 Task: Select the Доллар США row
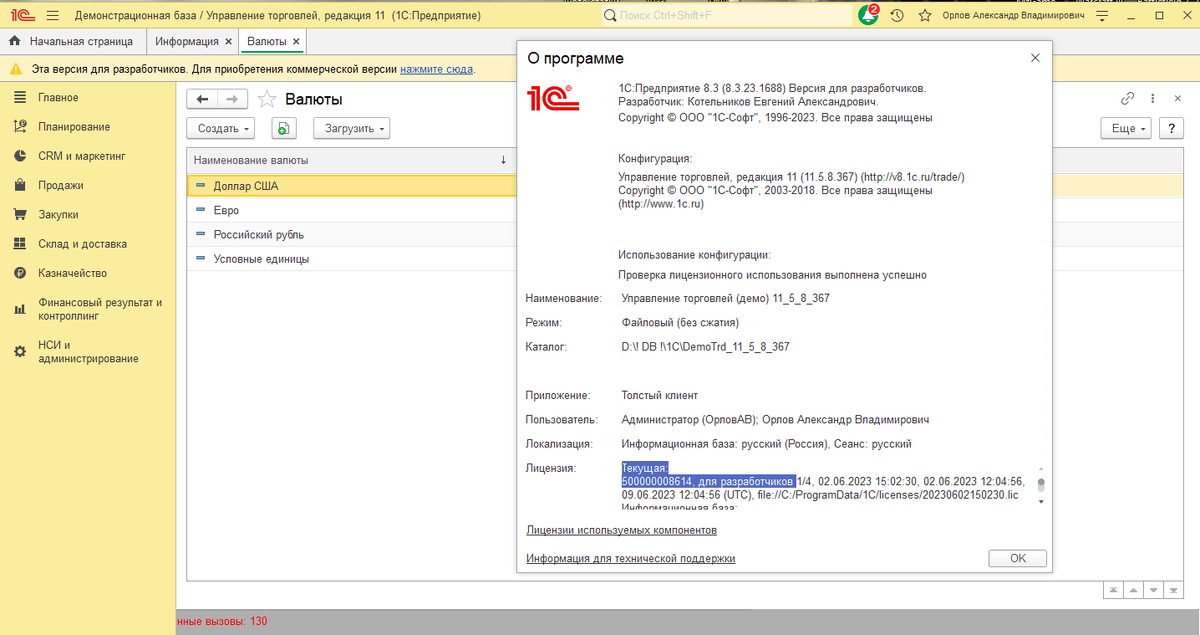[x=350, y=186]
